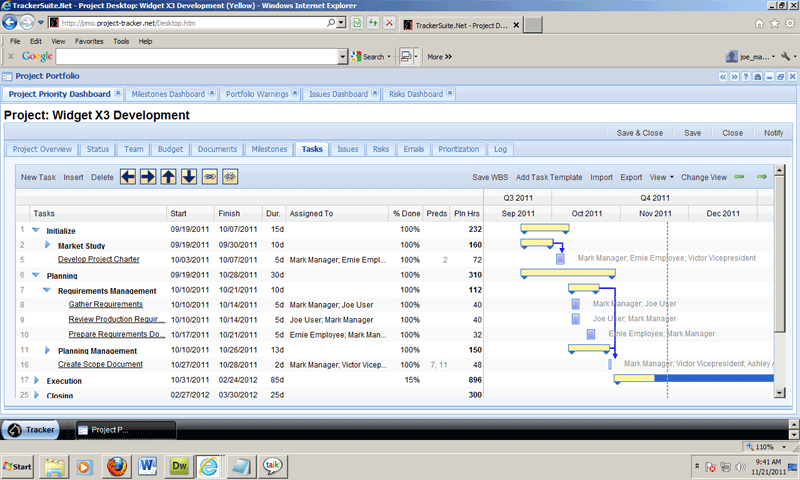The image size is (800, 480).
Task: Open Develop Project Charter task link
Action: 98,259
